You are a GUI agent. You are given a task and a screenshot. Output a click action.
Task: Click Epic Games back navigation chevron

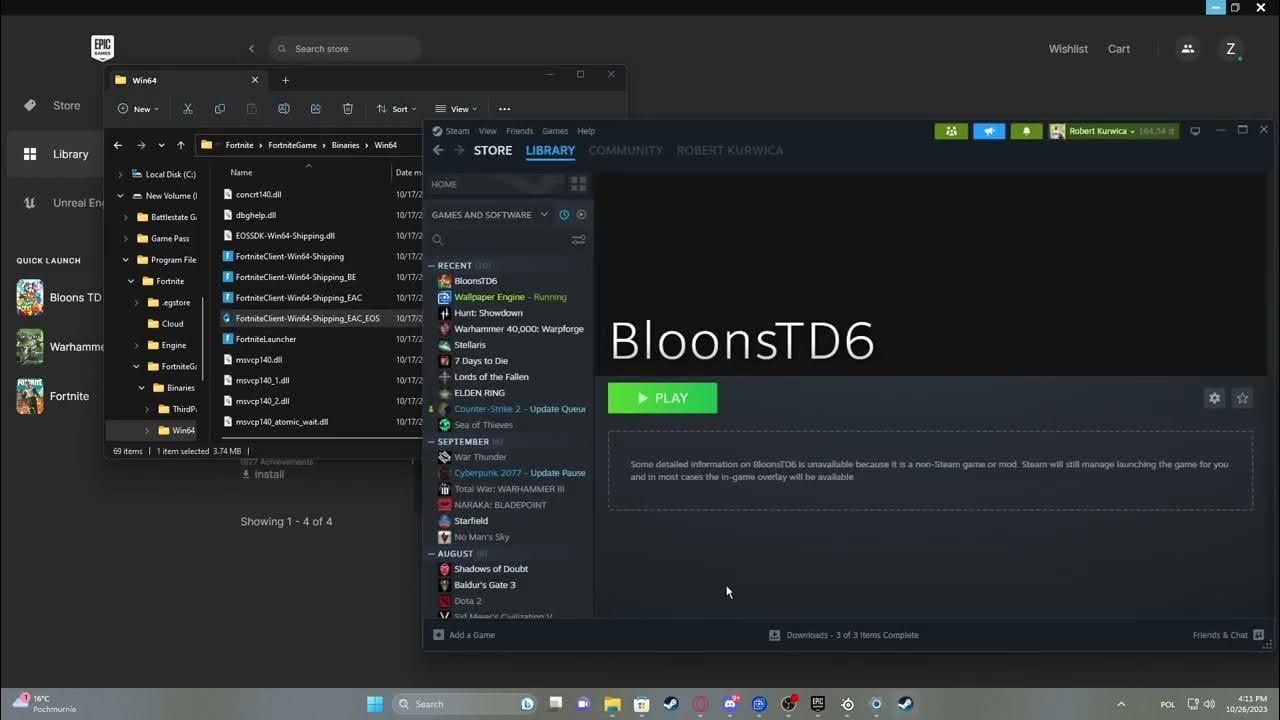[251, 48]
